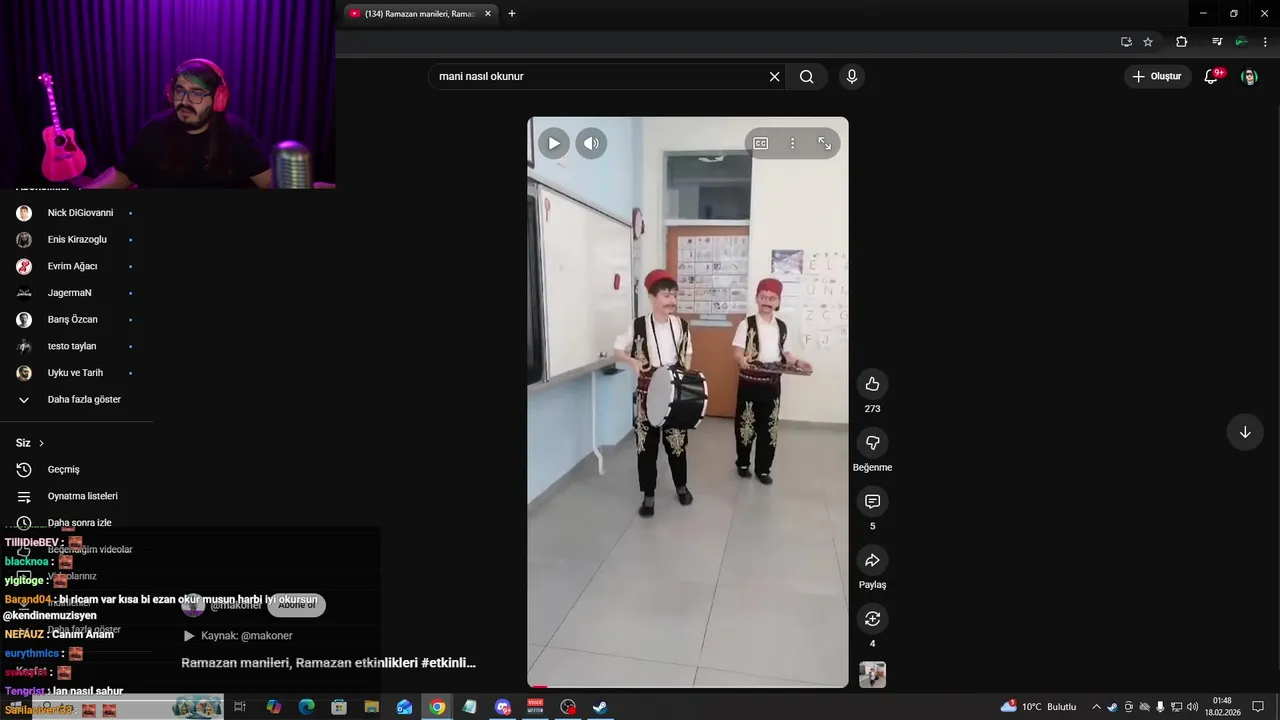
Task: Clear the search box text
Action: click(x=774, y=77)
